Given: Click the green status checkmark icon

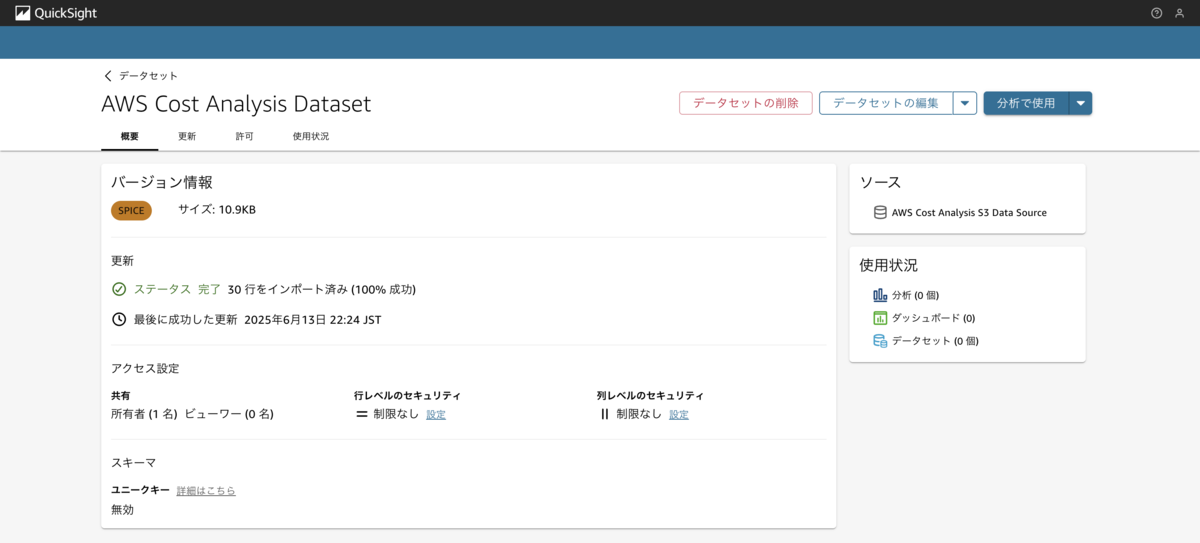Looking at the screenshot, I should pyautogui.click(x=119, y=289).
